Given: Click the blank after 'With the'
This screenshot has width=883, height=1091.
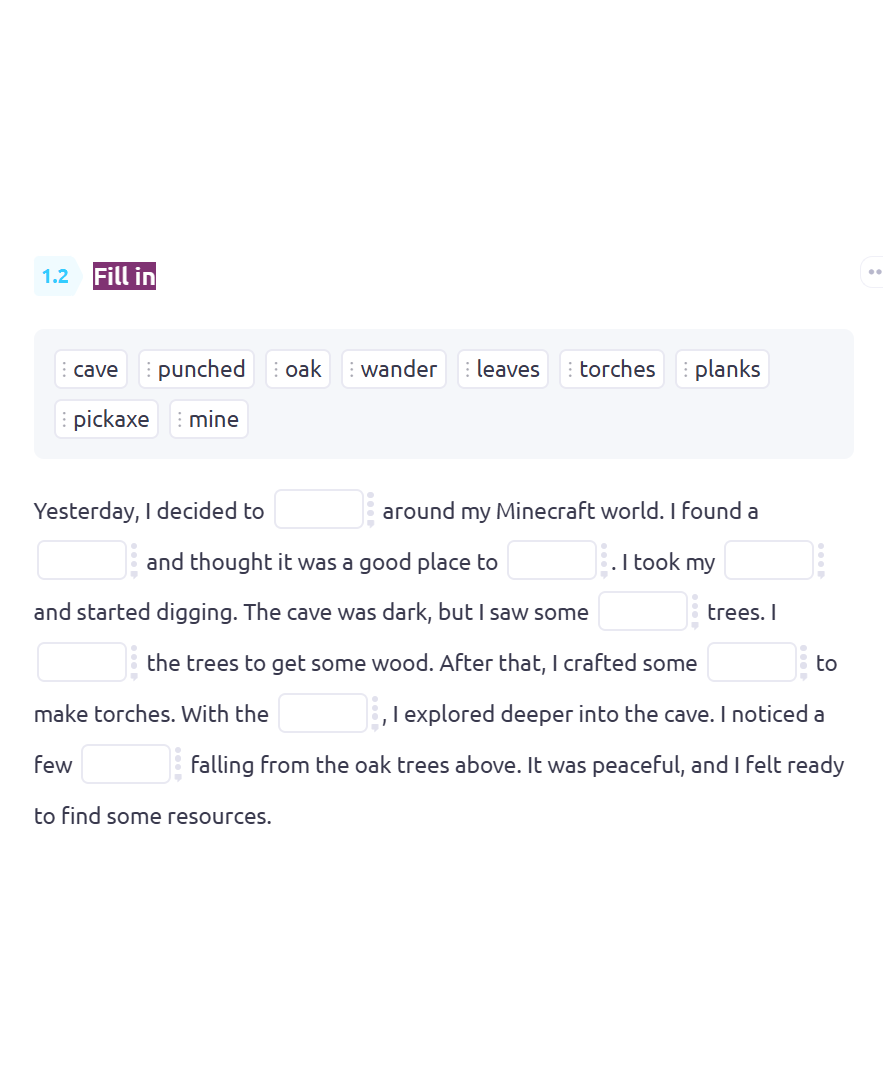Looking at the screenshot, I should [x=323, y=712].
